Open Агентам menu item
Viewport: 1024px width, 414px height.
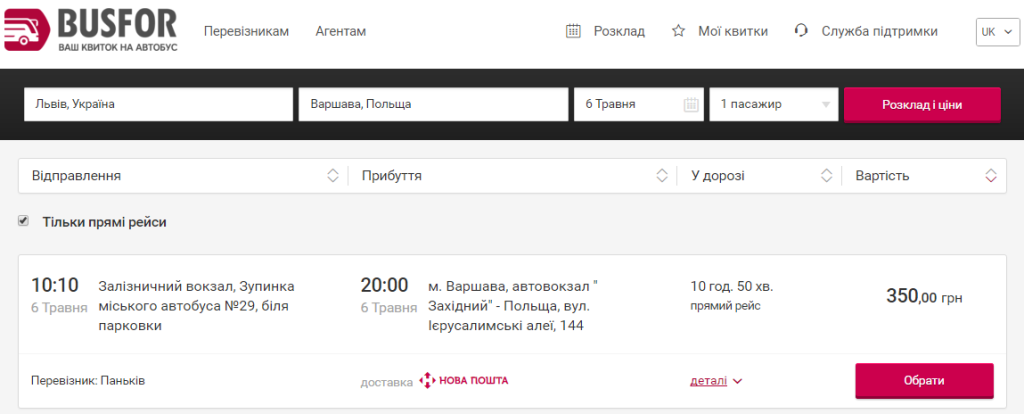[341, 31]
